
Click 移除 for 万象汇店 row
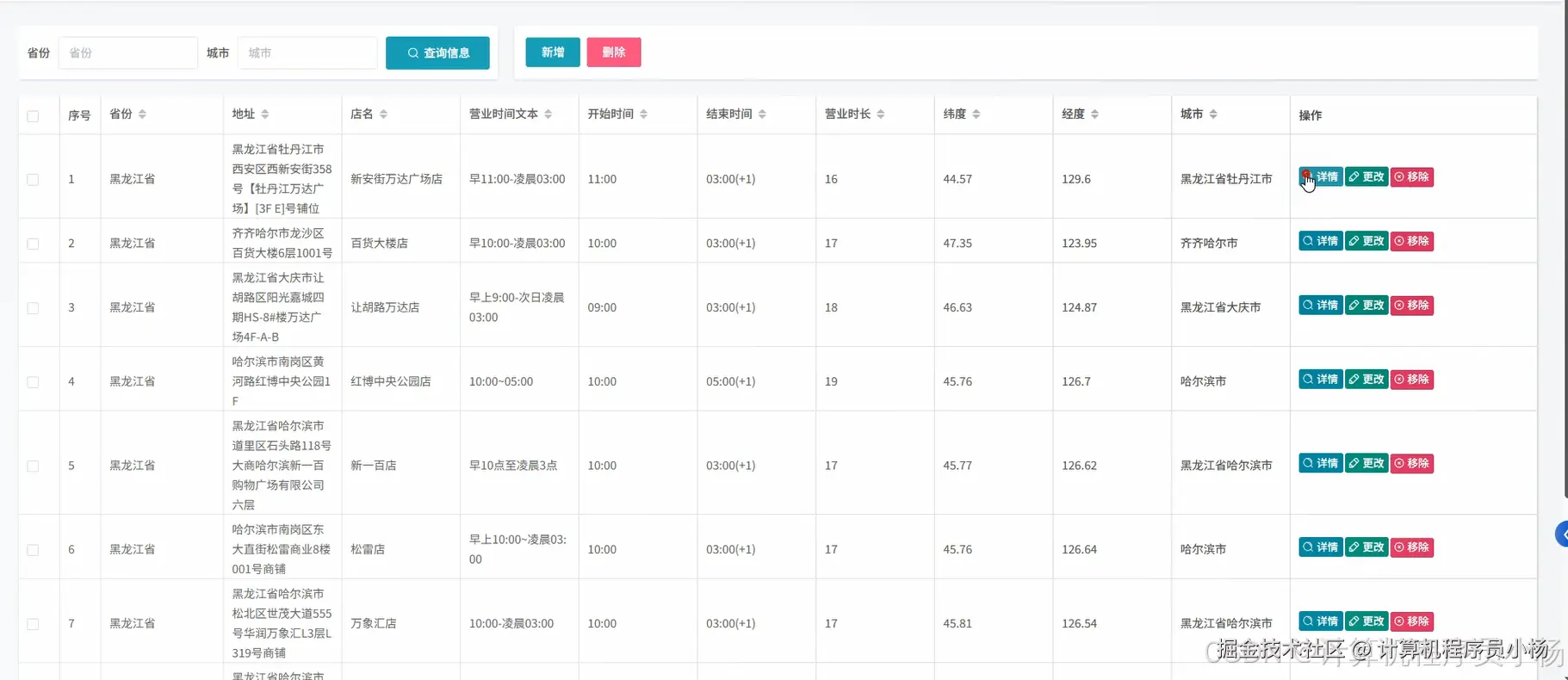pos(1412,621)
